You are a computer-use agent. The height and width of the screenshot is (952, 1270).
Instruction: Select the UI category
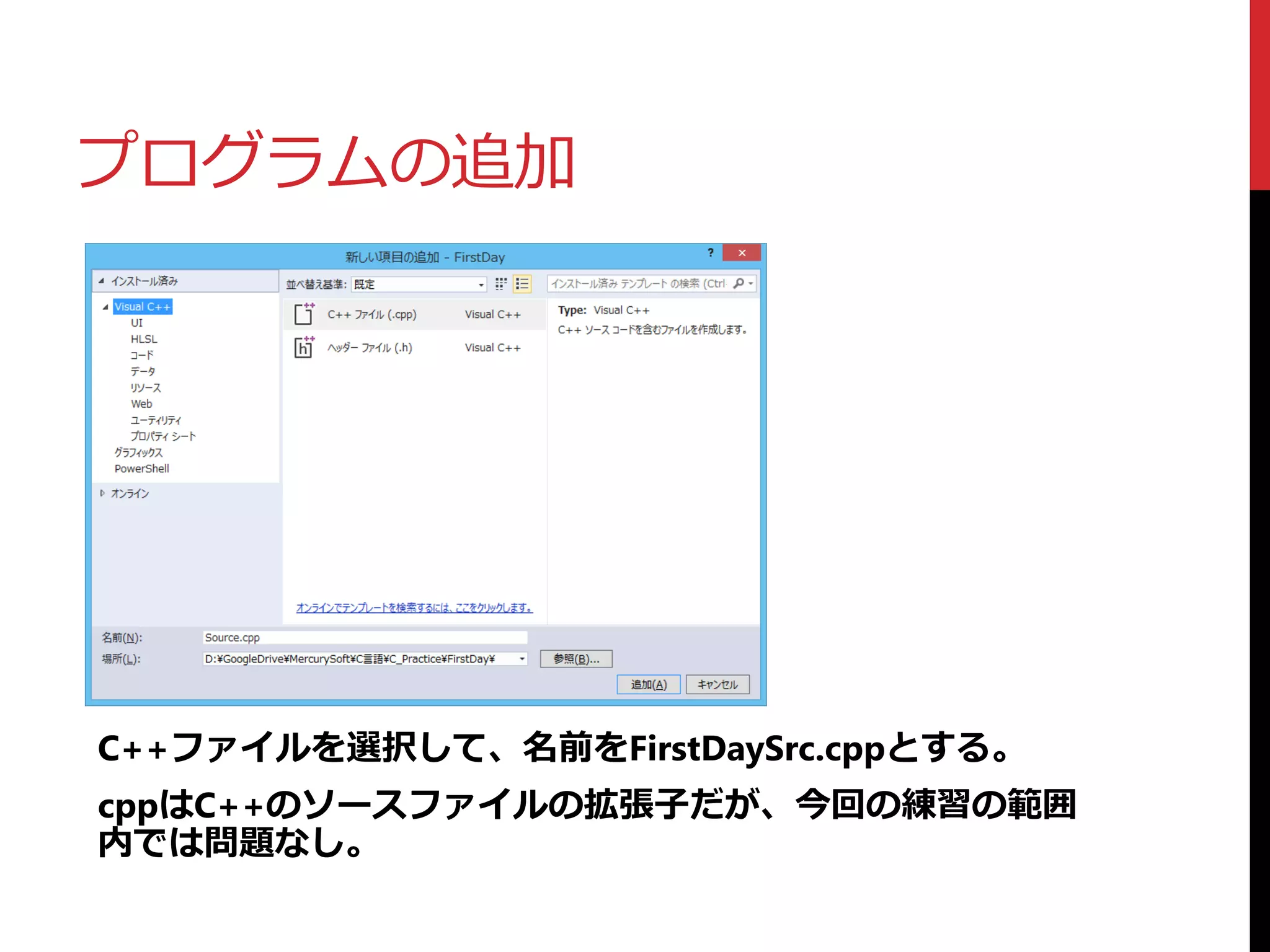[136, 323]
